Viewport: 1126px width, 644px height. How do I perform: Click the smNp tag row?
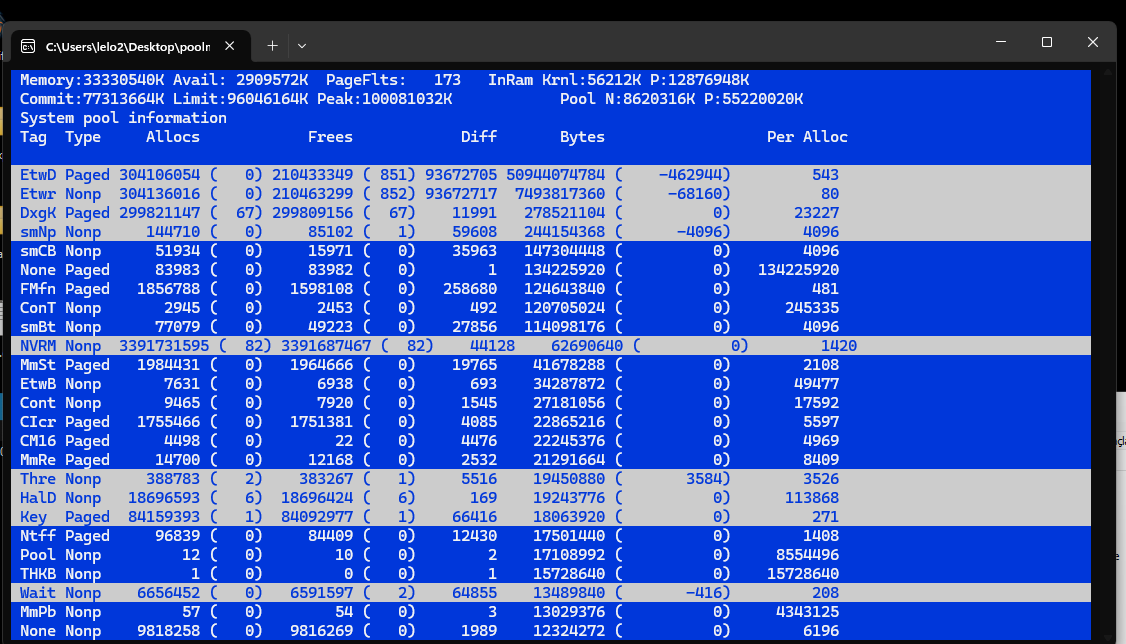551,232
